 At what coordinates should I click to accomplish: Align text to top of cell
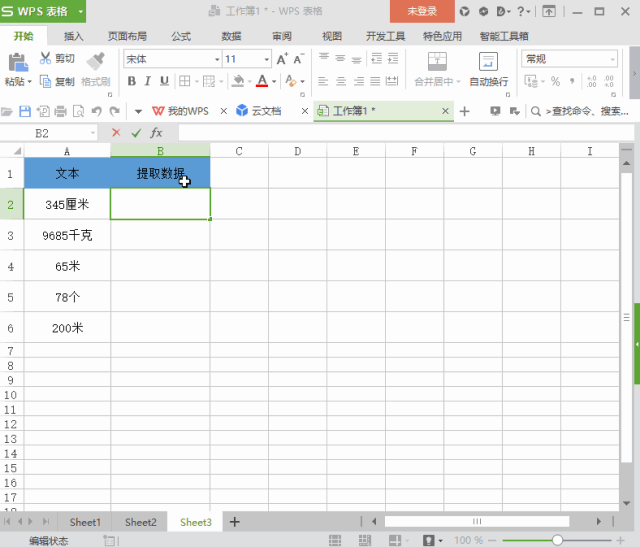coord(324,59)
